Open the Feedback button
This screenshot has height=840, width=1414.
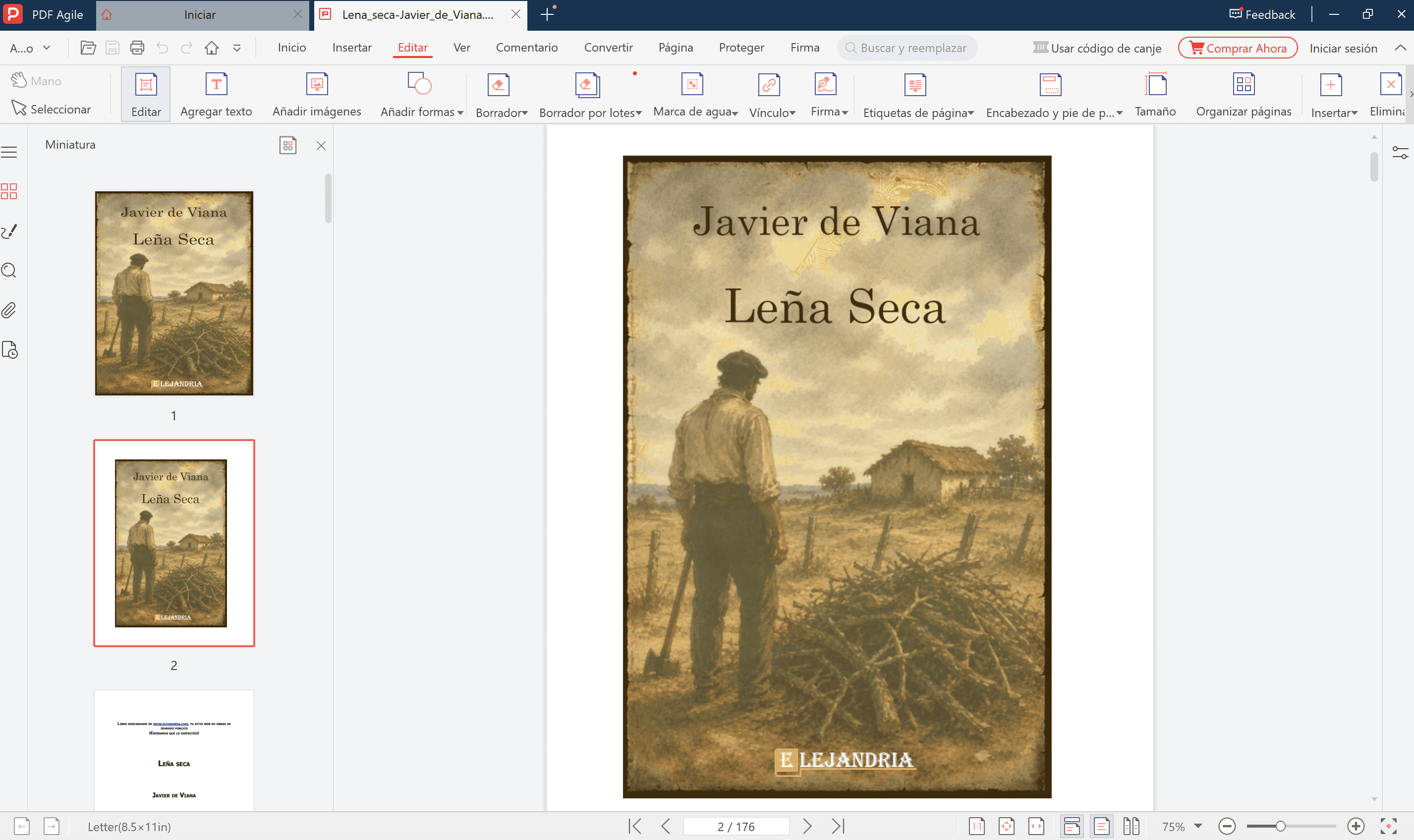(x=1262, y=14)
